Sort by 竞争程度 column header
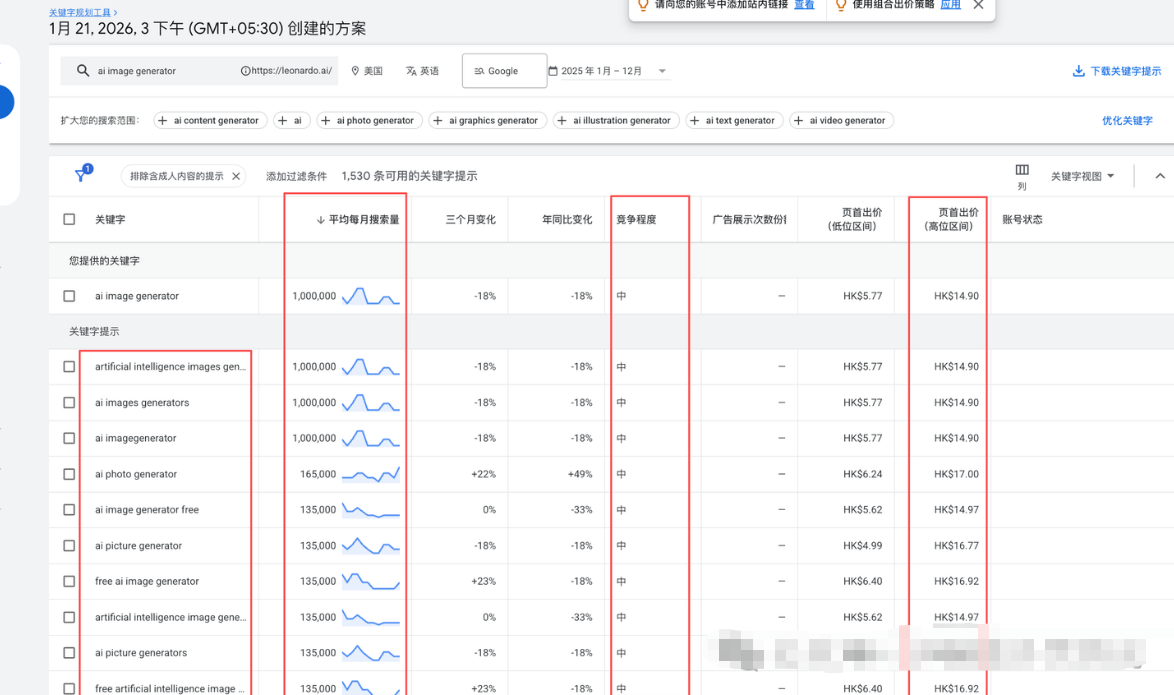Viewport: 1174px width, 695px height. tap(636, 219)
